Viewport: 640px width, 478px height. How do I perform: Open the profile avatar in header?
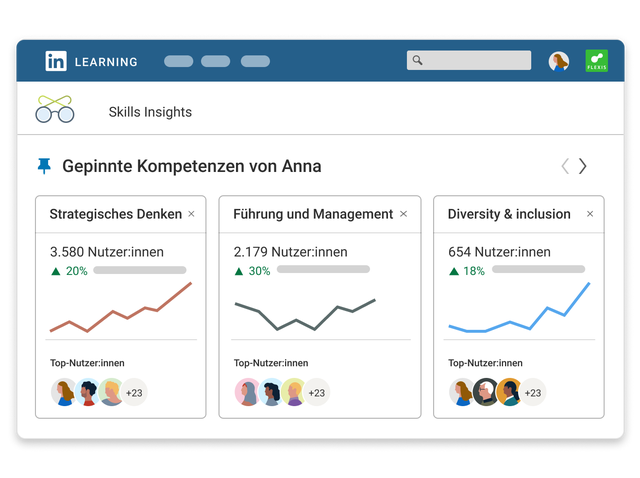point(559,62)
